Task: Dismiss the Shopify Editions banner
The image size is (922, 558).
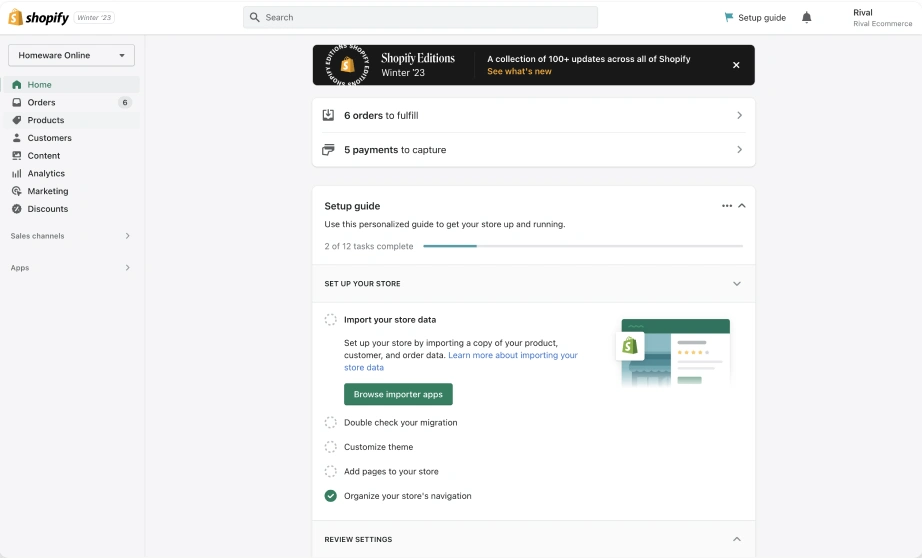Action: (x=736, y=65)
